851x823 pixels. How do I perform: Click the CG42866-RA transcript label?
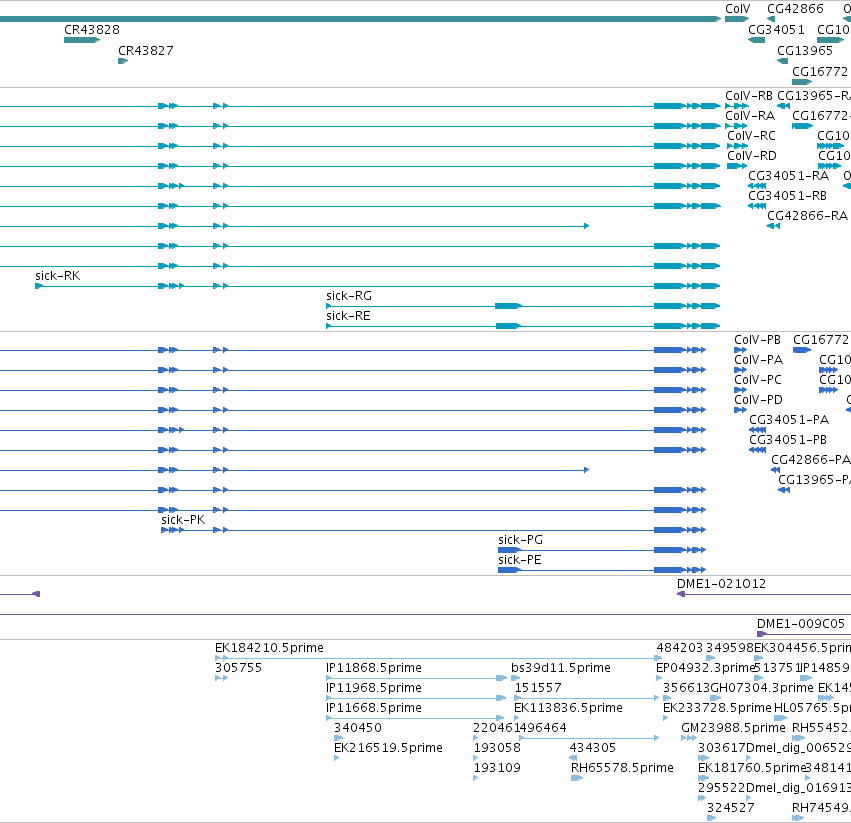(807, 216)
